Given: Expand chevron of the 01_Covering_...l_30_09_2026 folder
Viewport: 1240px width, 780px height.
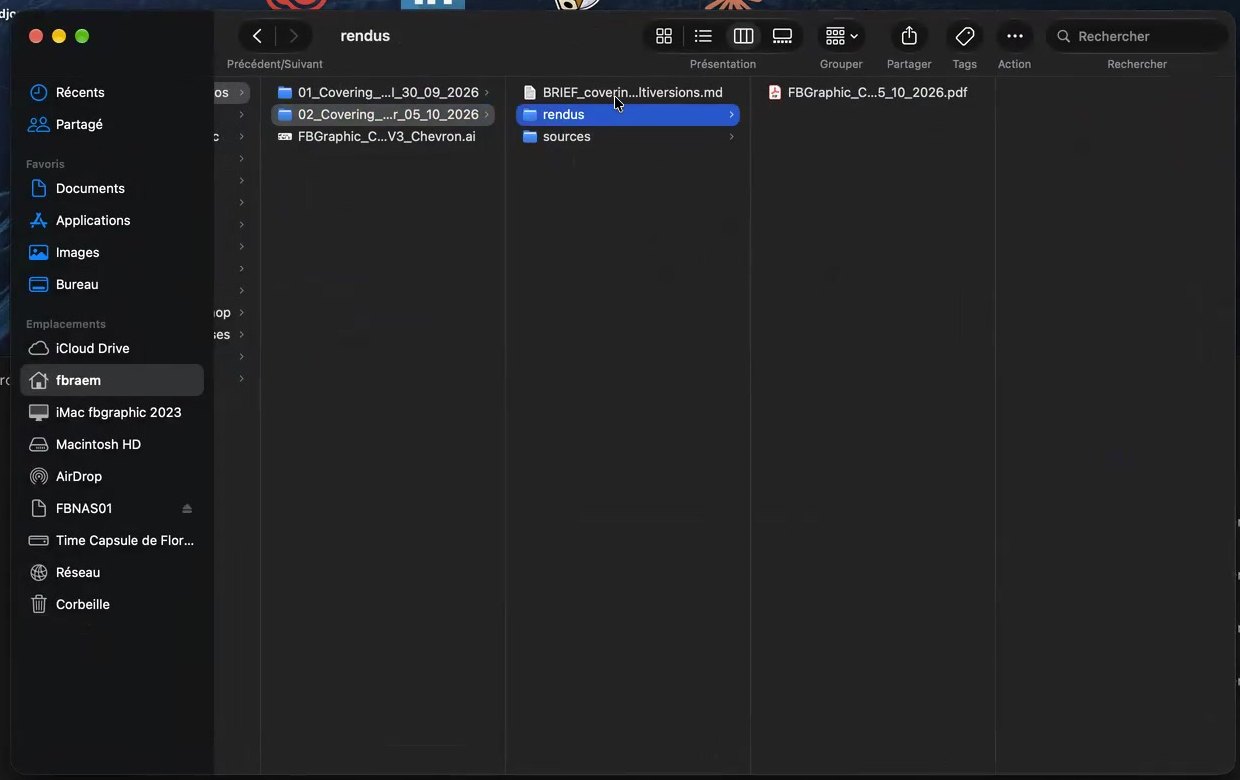Looking at the screenshot, I should point(486,92).
